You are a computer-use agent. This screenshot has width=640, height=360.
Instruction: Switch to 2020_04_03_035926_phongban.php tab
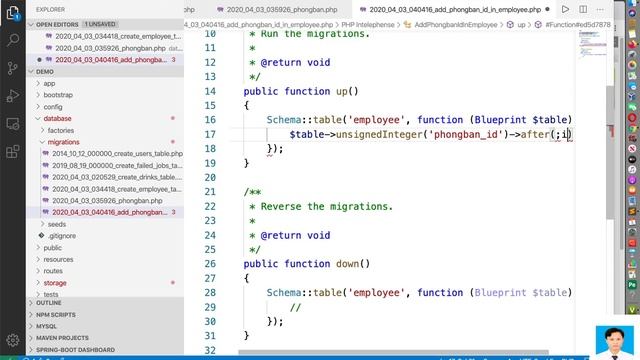(x=282, y=9)
